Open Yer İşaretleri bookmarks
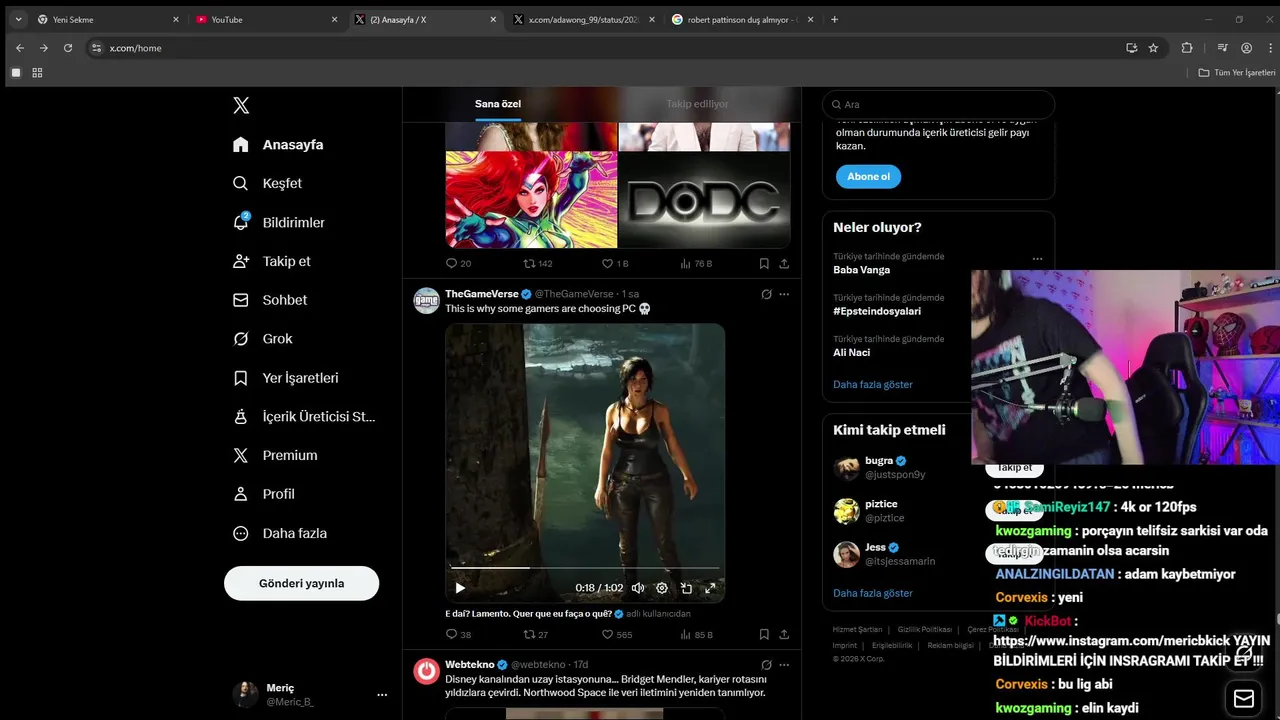Image resolution: width=1280 pixels, height=720 pixels. pyautogui.click(x=286, y=378)
